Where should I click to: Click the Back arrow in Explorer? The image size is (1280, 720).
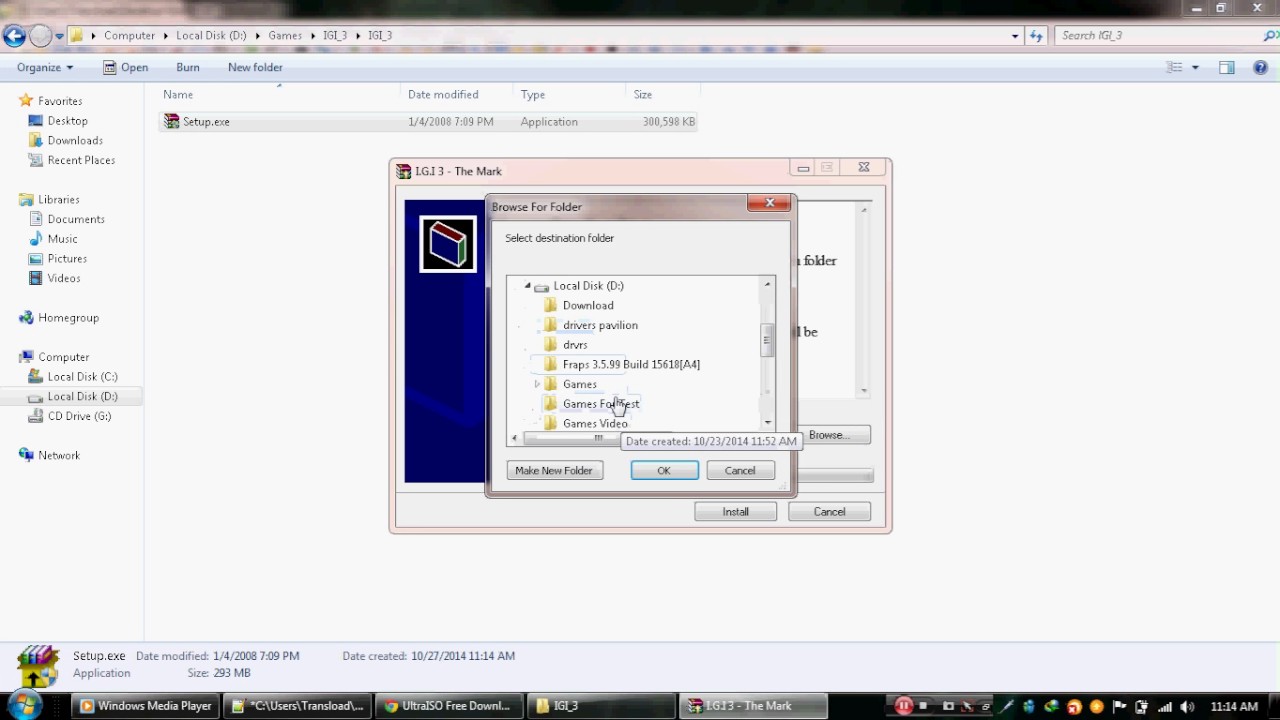(x=14, y=36)
